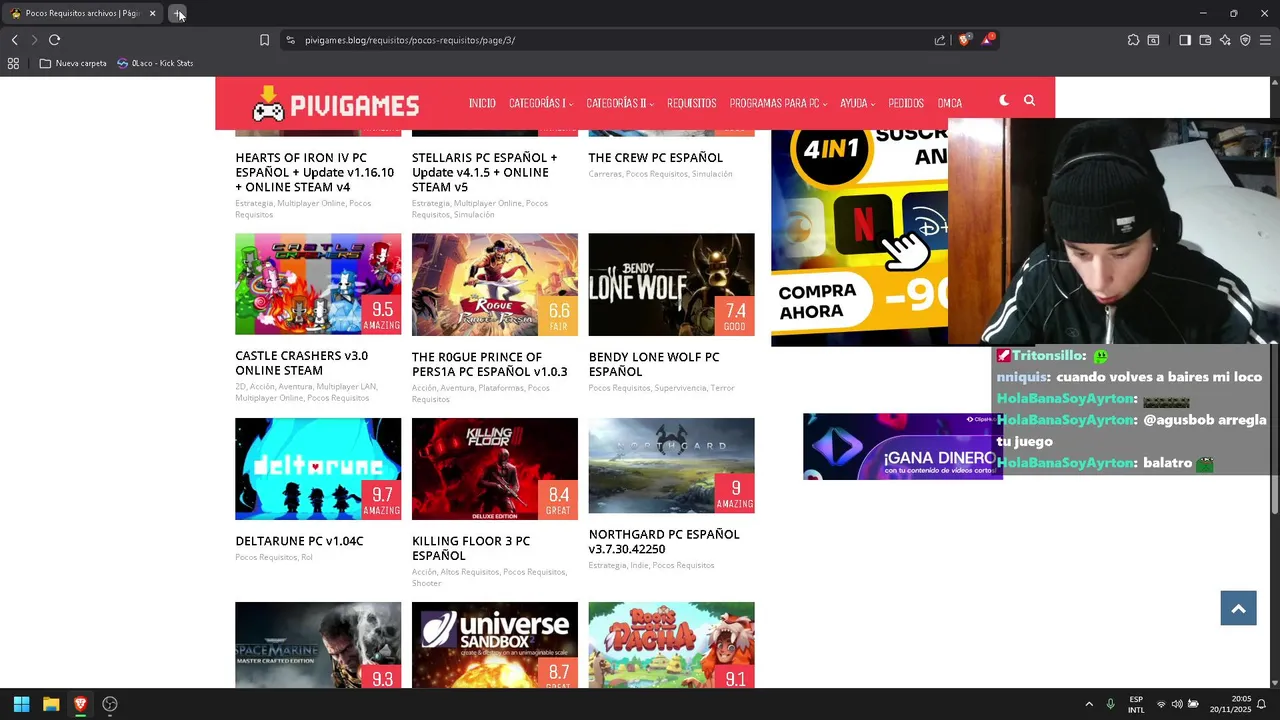Click Space Marine thumbnail image
The height and width of the screenshot is (720, 1280).
tap(318, 644)
